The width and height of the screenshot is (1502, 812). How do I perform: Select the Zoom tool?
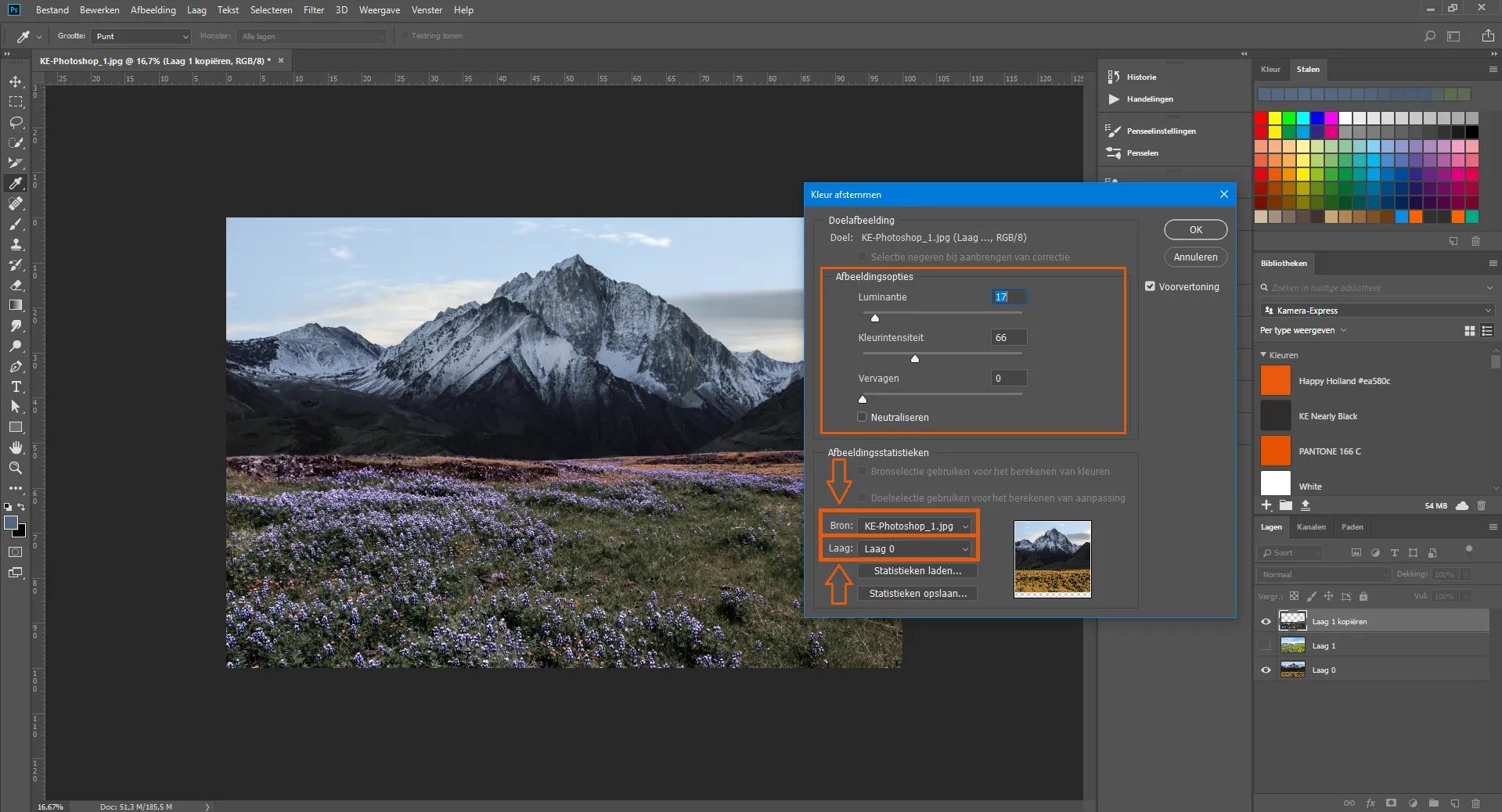click(x=16, y=468)
